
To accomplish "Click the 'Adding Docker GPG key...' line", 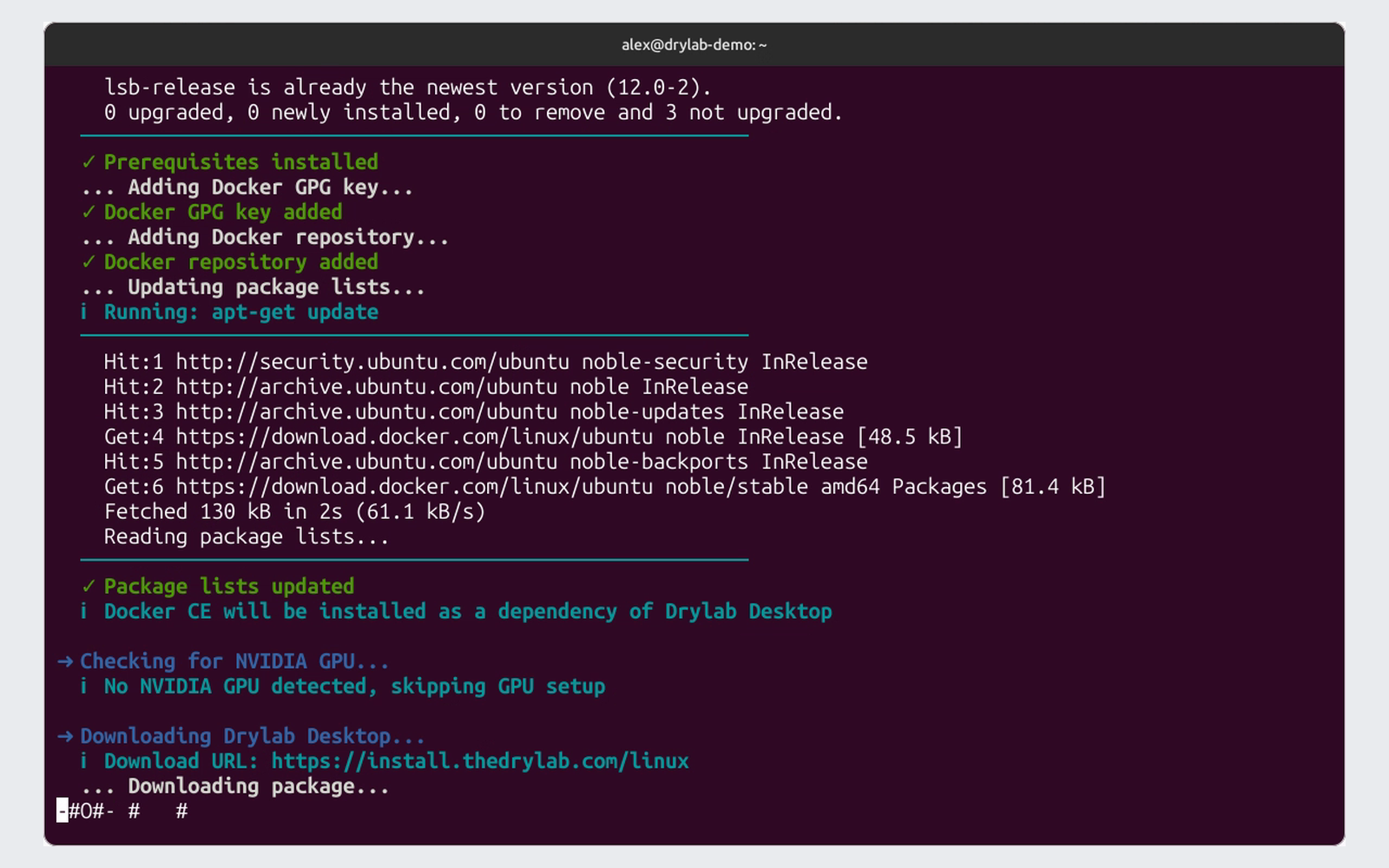I will point(247,187).
